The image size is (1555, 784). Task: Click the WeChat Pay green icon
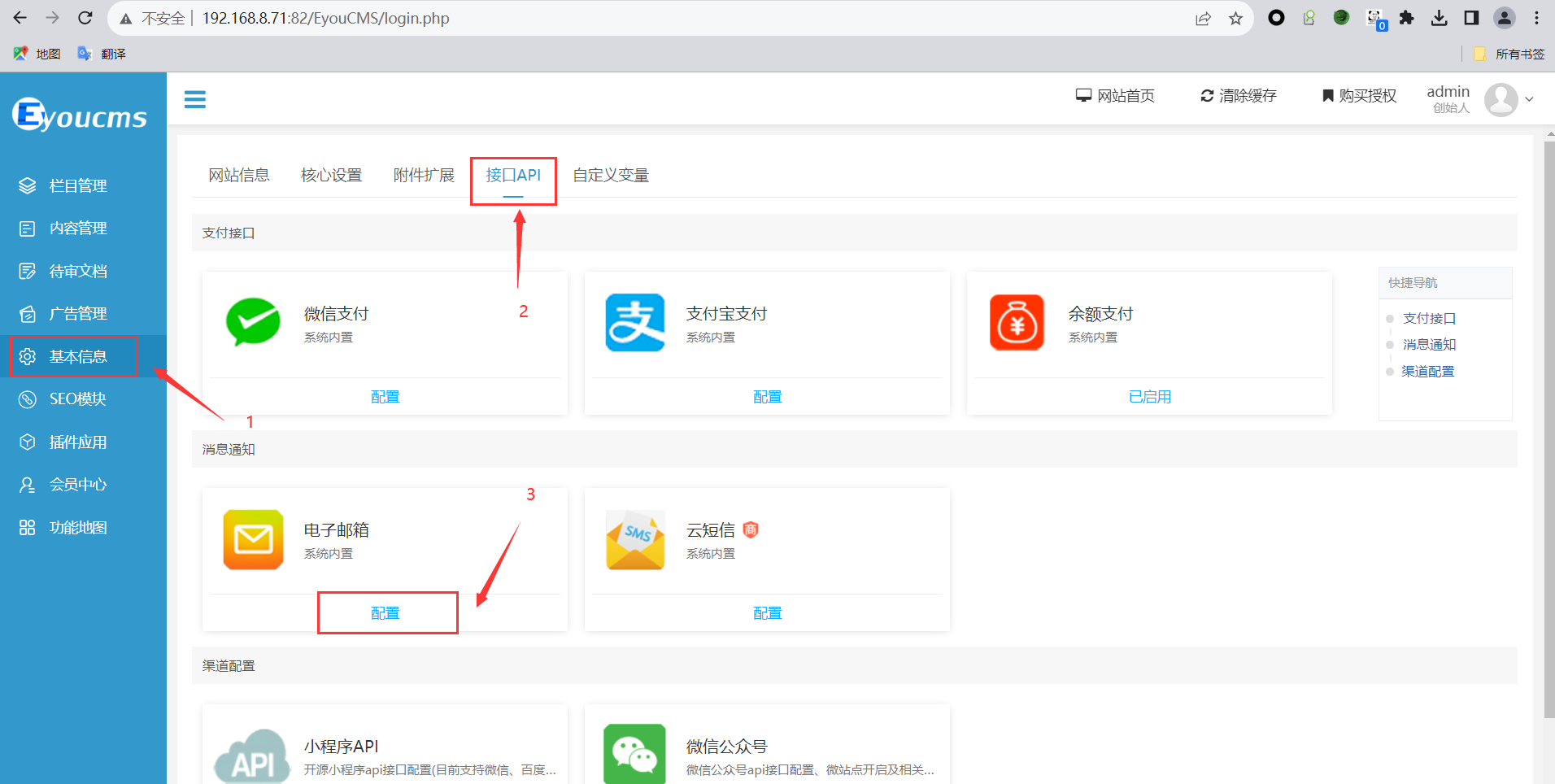click(253, 322)
